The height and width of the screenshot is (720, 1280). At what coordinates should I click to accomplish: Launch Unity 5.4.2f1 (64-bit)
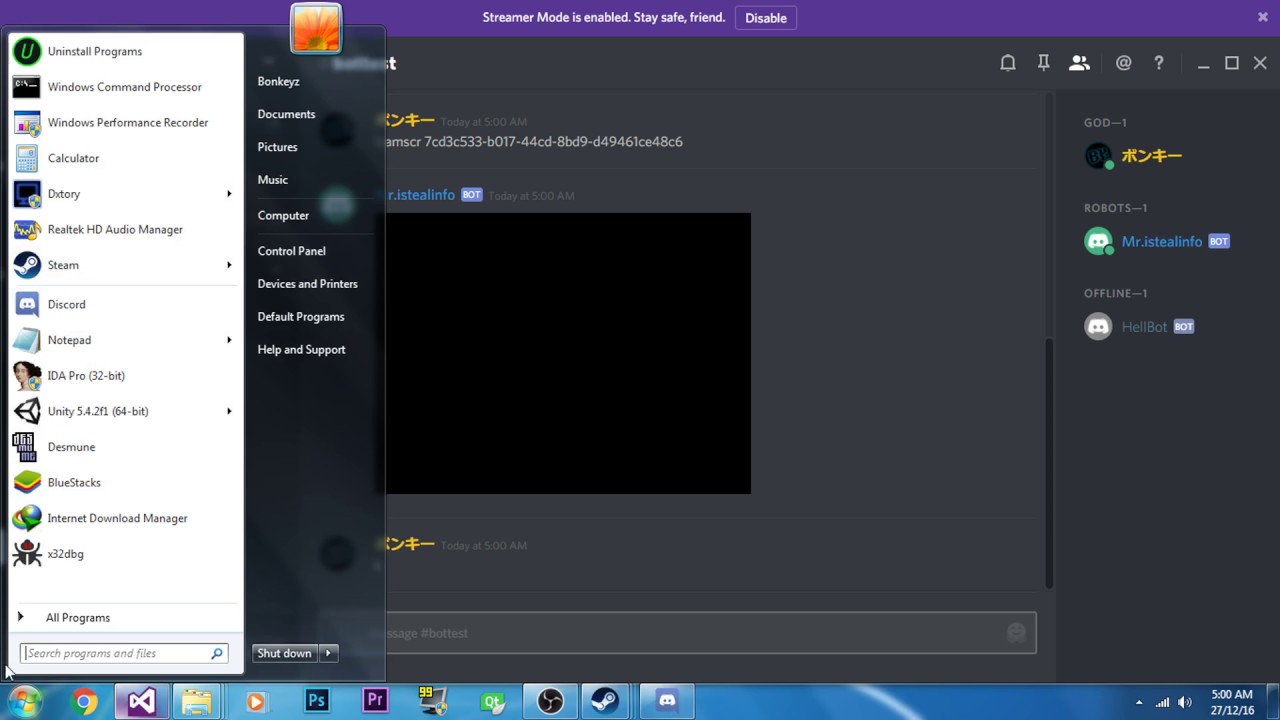pyautogui.click(x=115, y=411)
